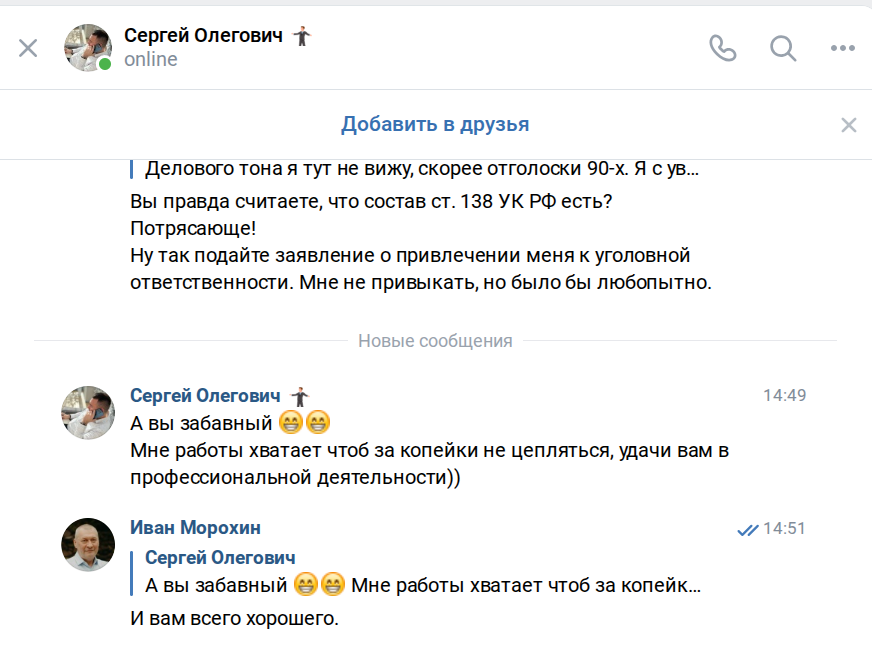Click the double-check read receipt icon
This screenshot has width=872, height=661.
tap(747, 530)
